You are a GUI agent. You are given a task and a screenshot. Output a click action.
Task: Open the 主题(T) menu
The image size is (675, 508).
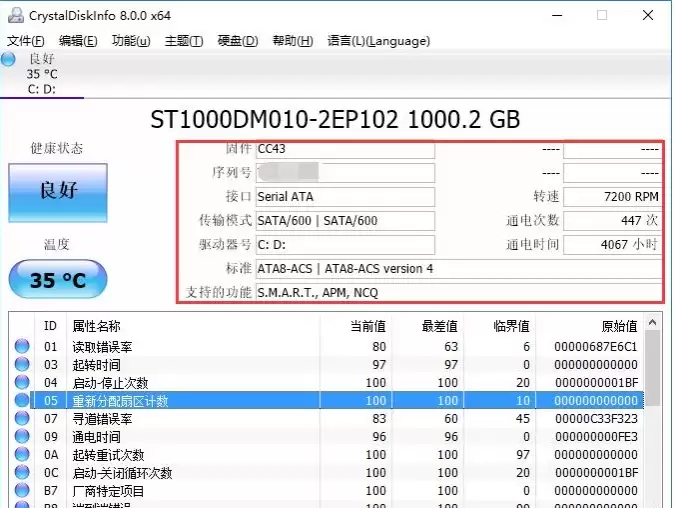(184, 41)
